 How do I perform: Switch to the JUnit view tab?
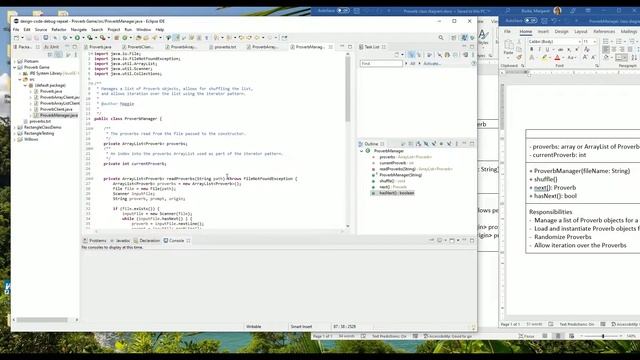[52, 47]
